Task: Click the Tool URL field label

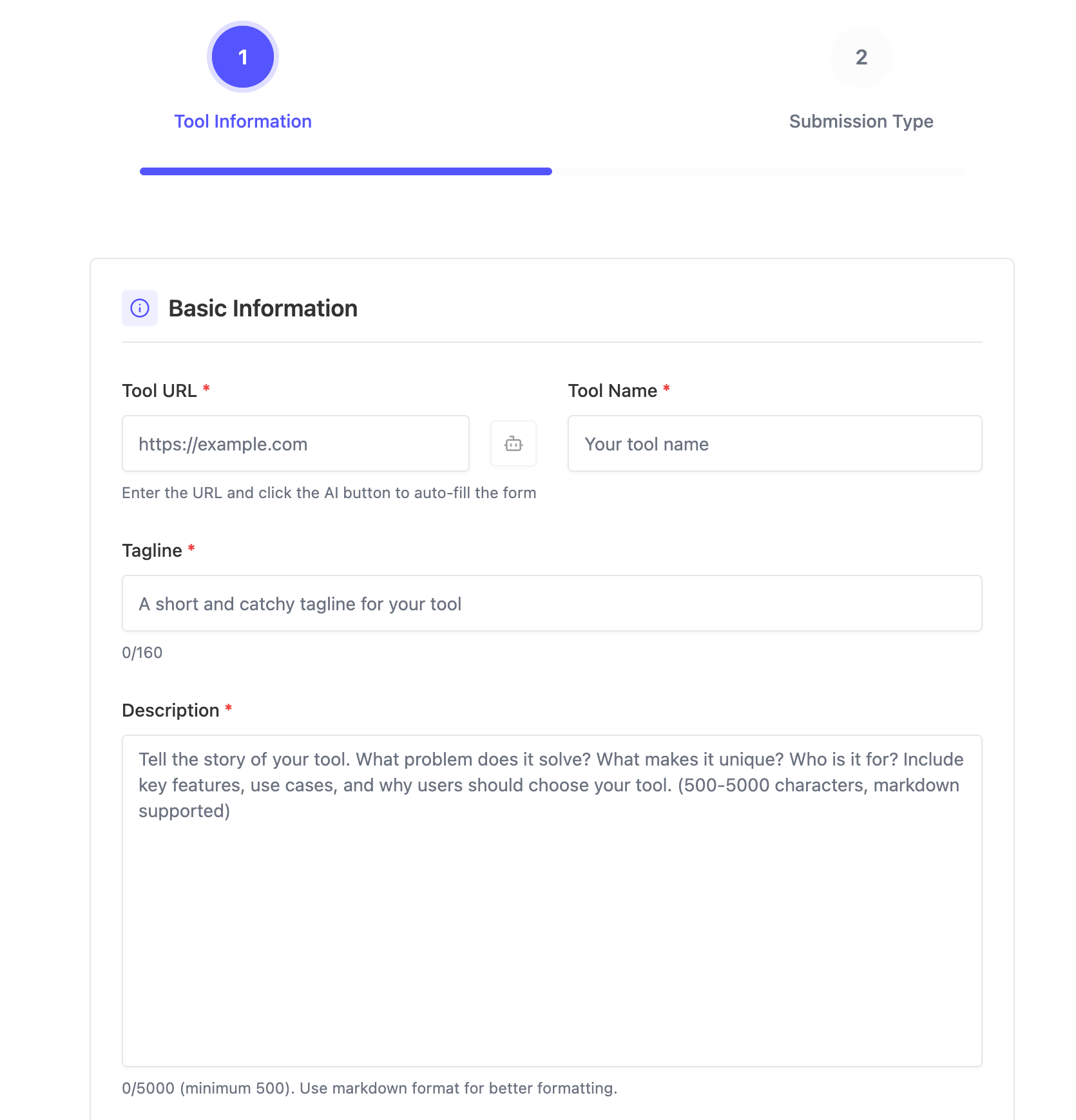Action: pos(159,391)
